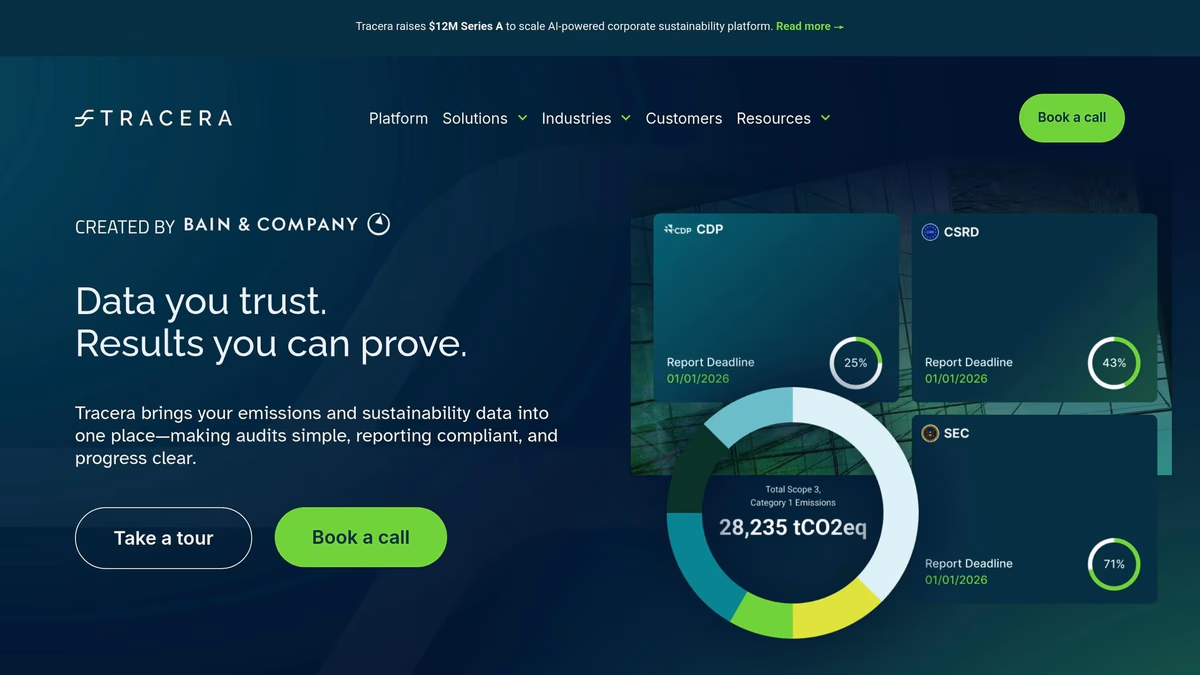The width and height of the screenshot is (1200, 675).
Task: Click the Bain & Company compass icon
Action: (379, 224)
